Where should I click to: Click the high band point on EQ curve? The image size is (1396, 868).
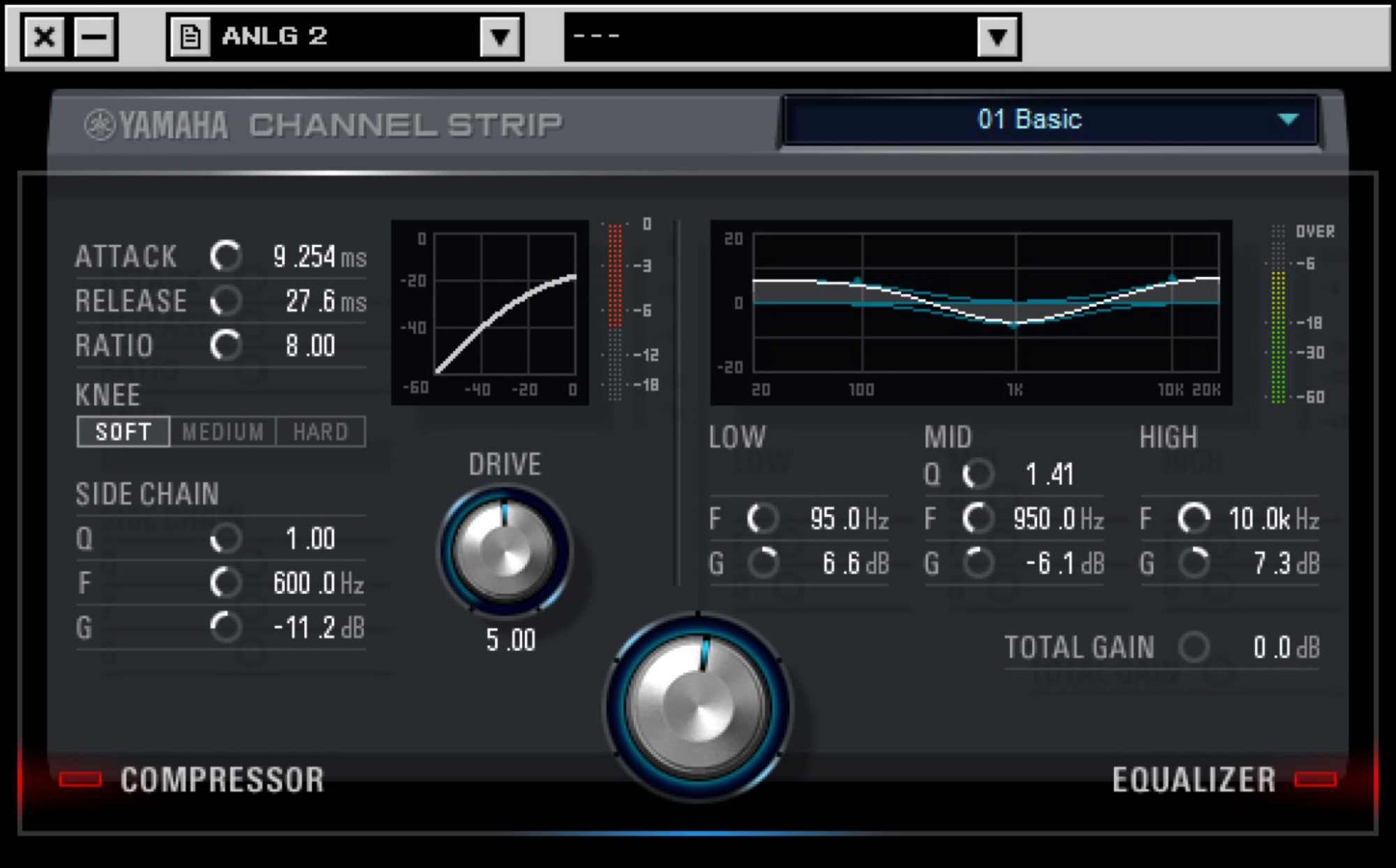(x=1173, y=279)
